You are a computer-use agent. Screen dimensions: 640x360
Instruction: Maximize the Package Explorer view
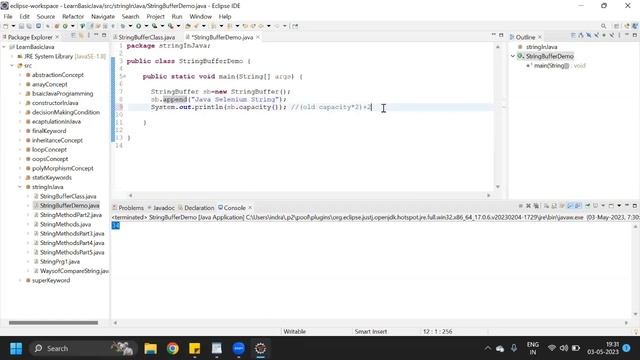point(104,36)
